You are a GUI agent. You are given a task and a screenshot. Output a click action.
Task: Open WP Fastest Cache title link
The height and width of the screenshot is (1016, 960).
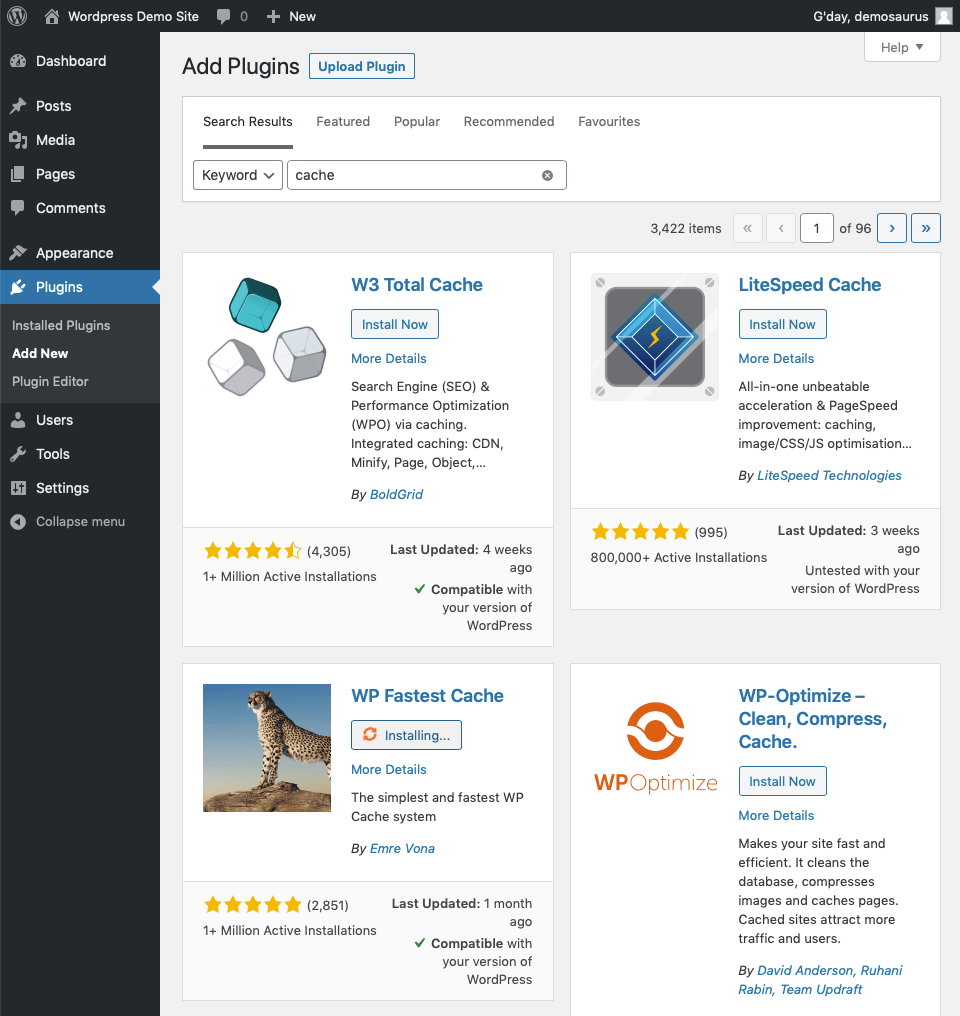427,695
